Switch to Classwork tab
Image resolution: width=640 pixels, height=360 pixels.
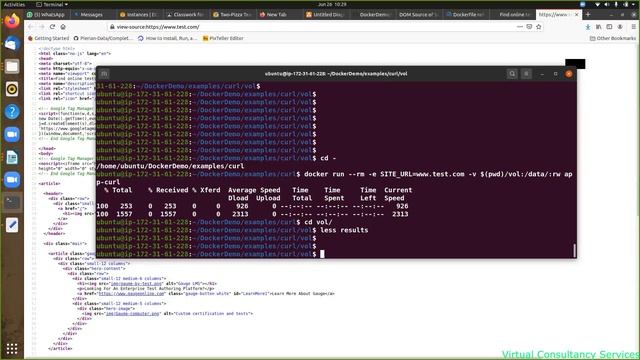[x=186, y=14]
